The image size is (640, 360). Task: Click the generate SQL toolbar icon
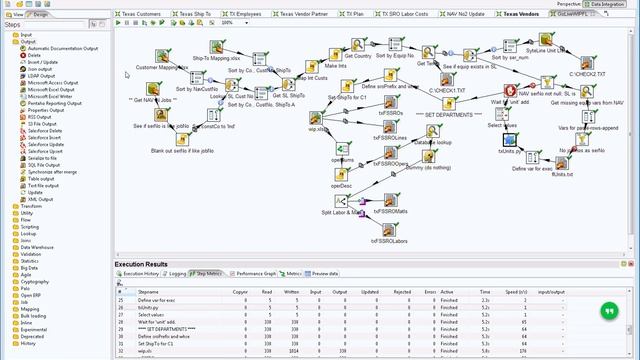(x=191, y=23)
